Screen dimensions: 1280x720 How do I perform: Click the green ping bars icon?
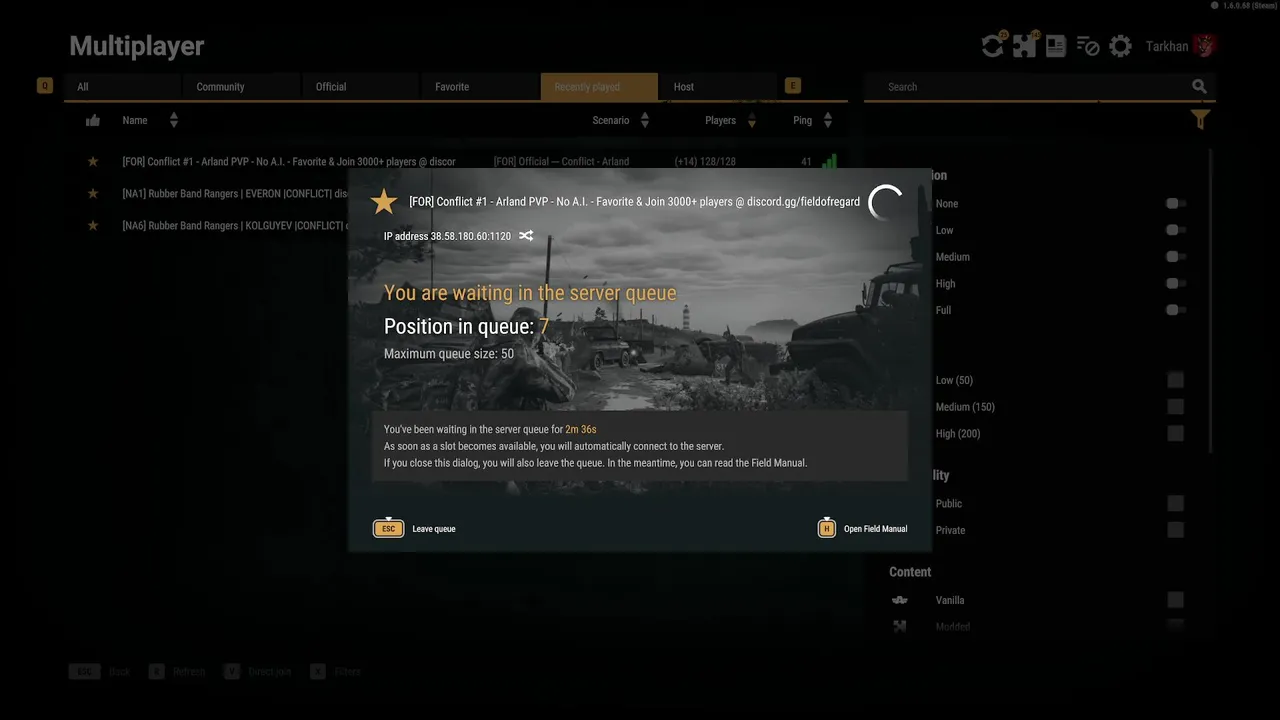point(829,161)
